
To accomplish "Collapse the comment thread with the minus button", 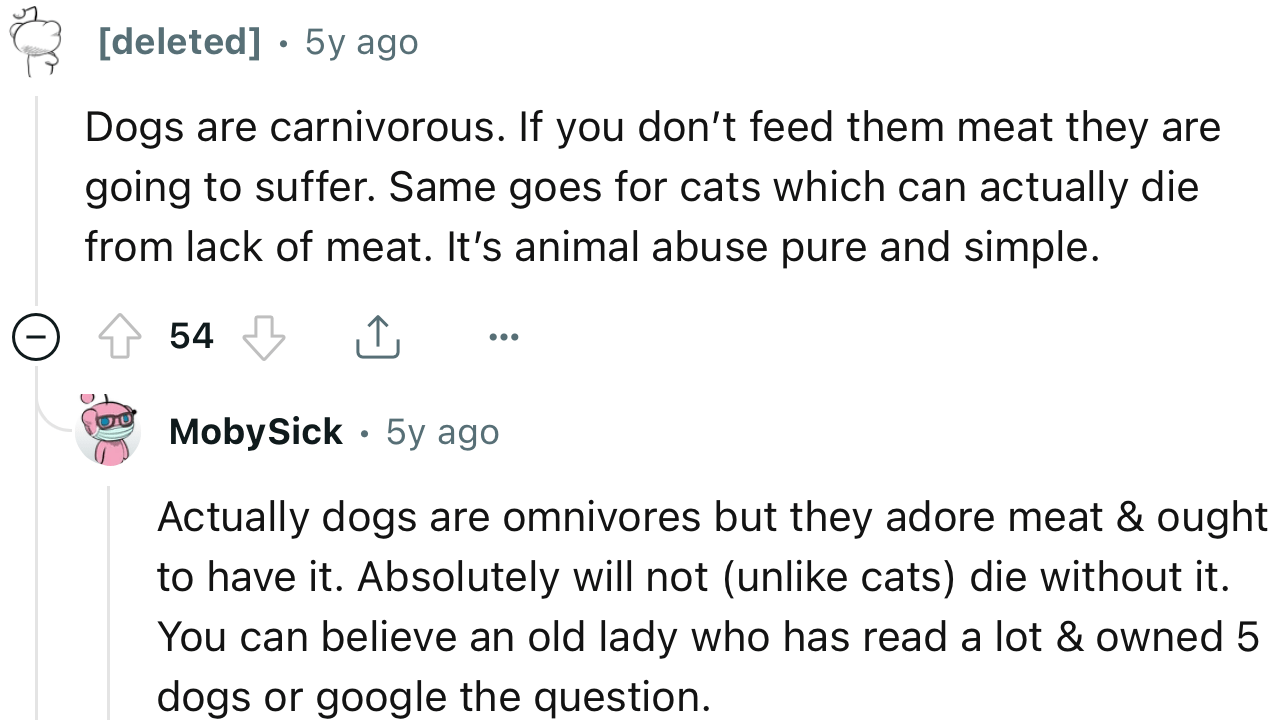I will (36, 336).
